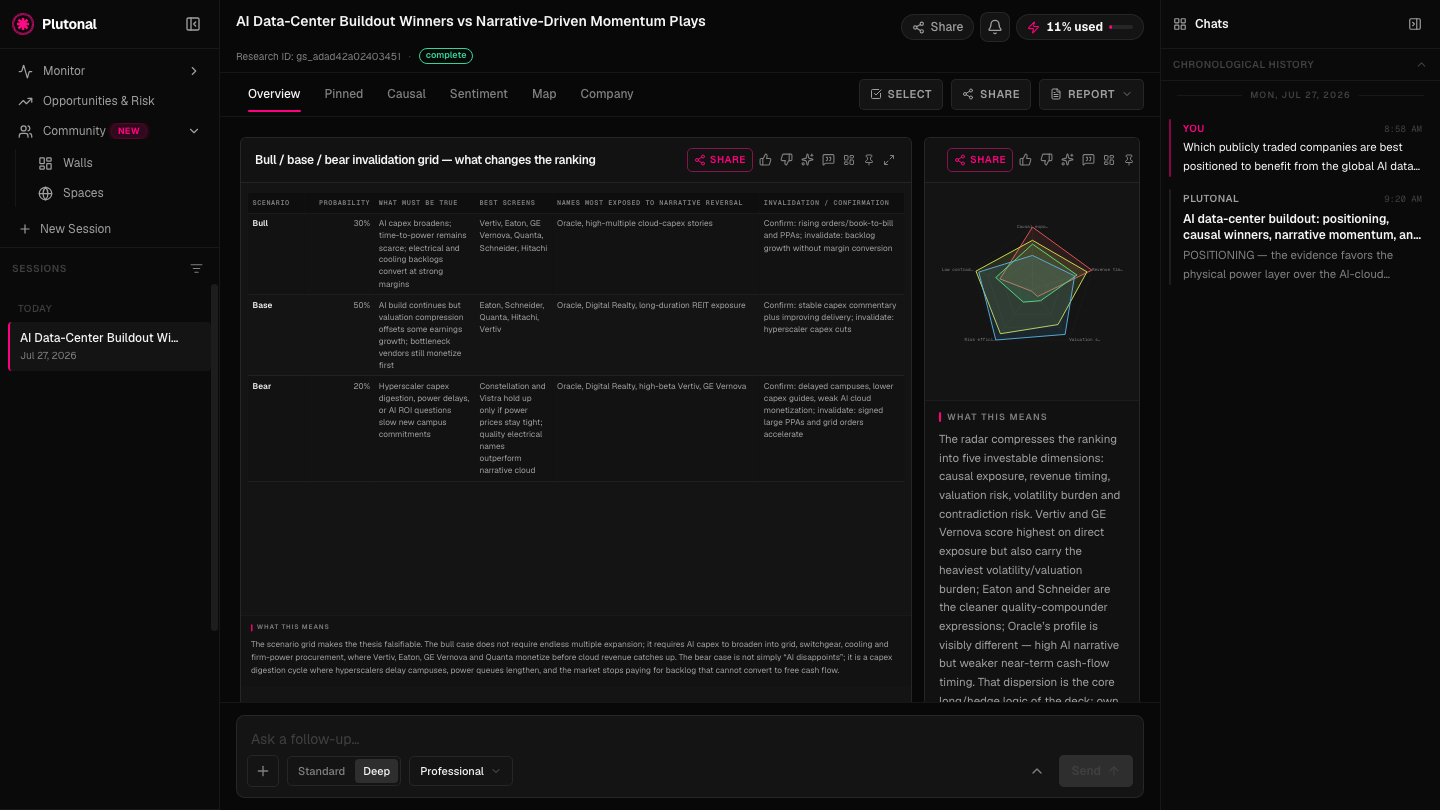Click the radar chart thumbnail
This screenshot has width=1440, height=810.
(x=1032, y=287)
